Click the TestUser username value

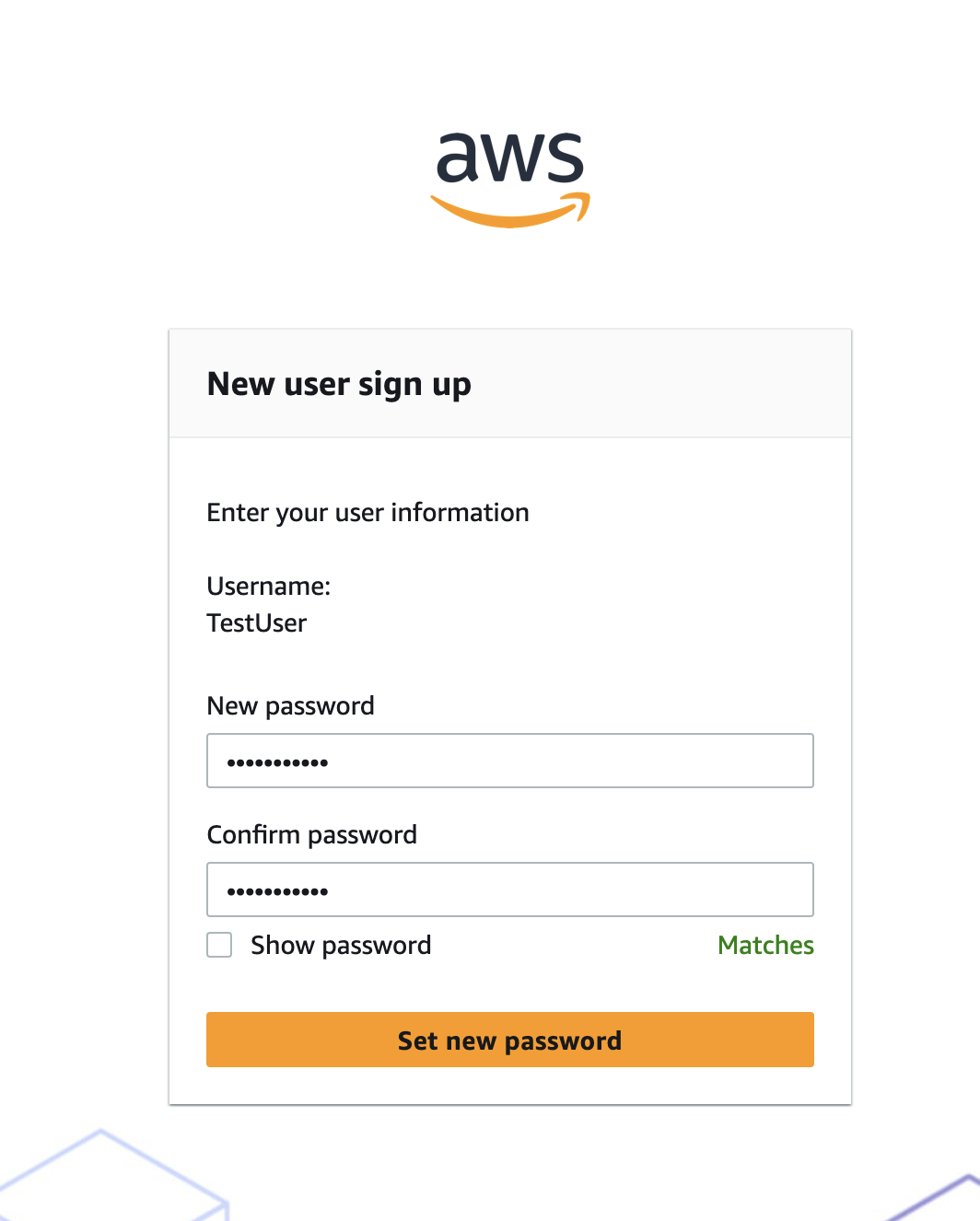[256, 623]
